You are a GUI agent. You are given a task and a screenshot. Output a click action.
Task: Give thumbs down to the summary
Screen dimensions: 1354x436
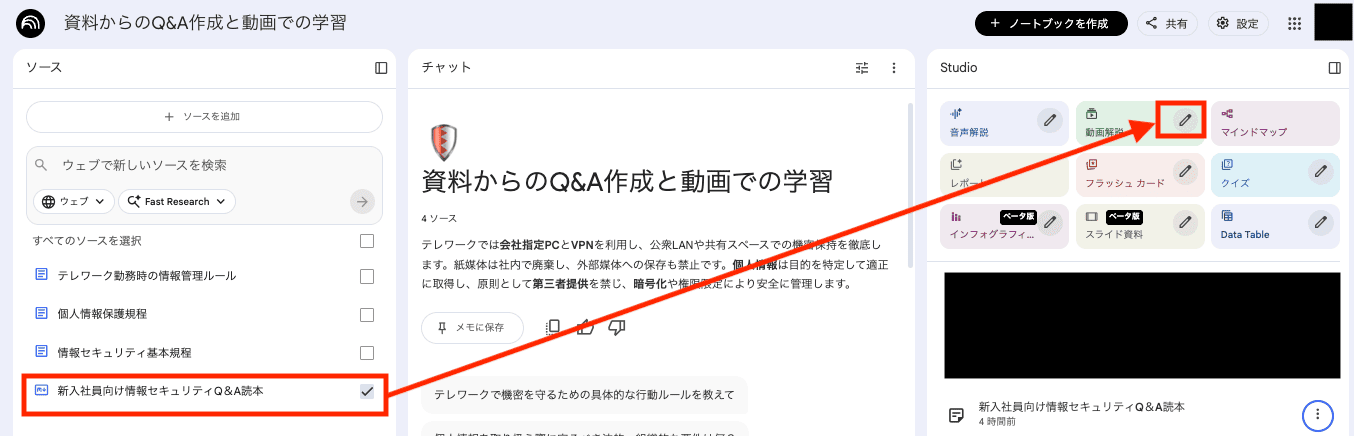point(617,327)
